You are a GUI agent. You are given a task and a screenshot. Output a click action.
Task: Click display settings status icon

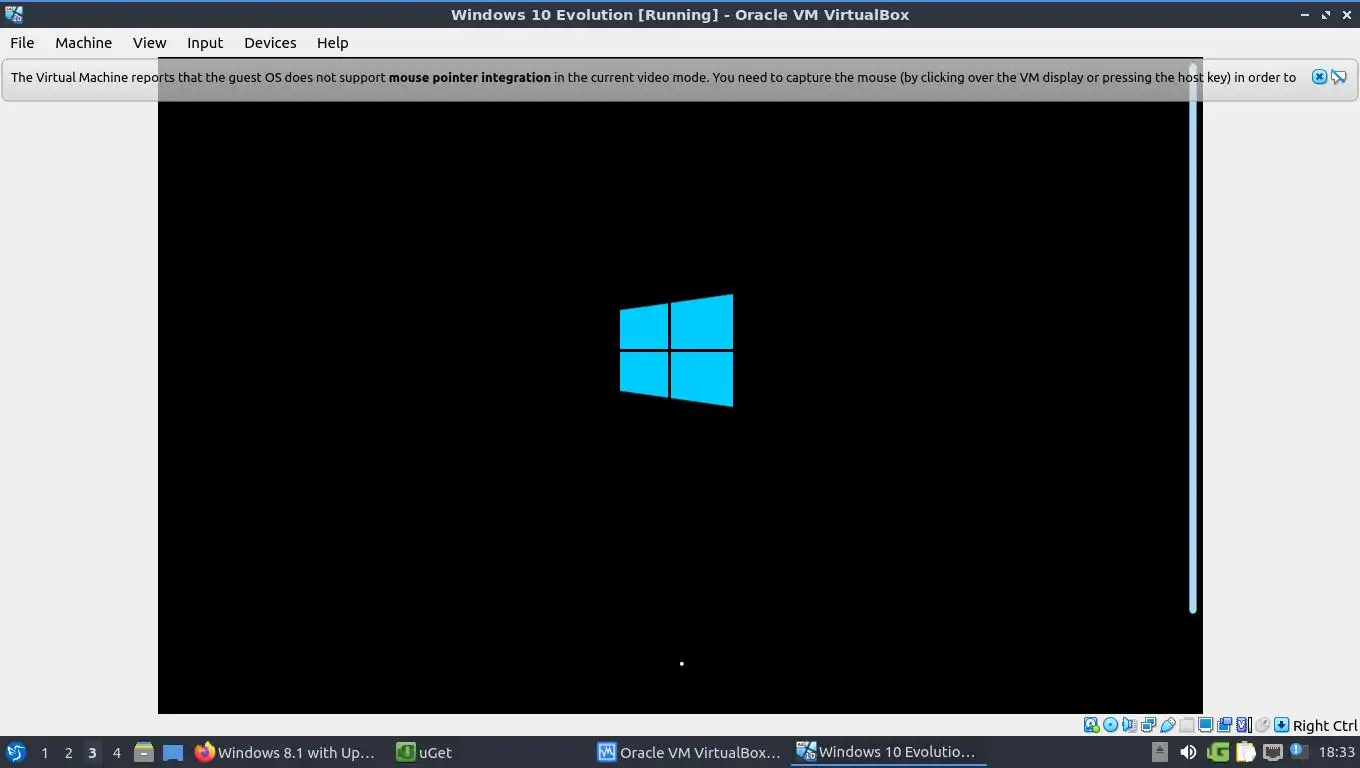coord(1205,725)
